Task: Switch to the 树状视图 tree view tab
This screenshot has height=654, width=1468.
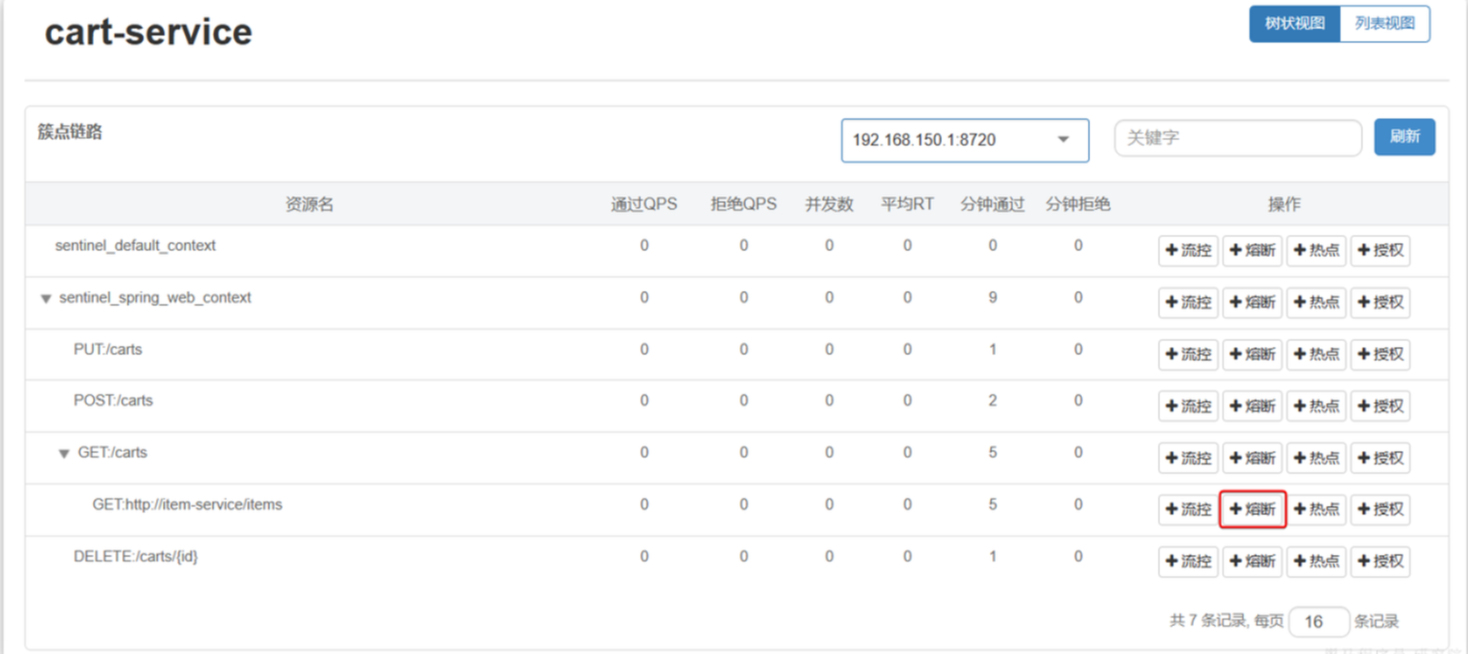Action: pyautogui.click(x=1294, y=24)
